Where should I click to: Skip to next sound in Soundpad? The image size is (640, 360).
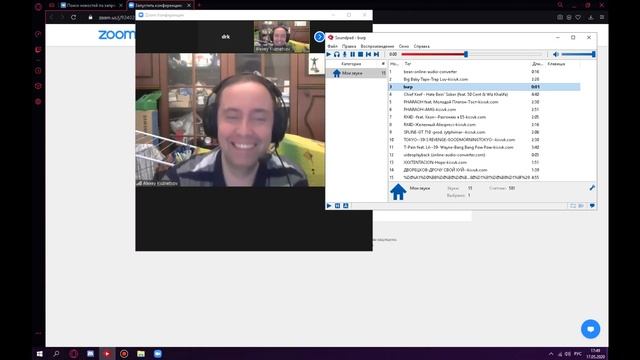tap(376, 54)
